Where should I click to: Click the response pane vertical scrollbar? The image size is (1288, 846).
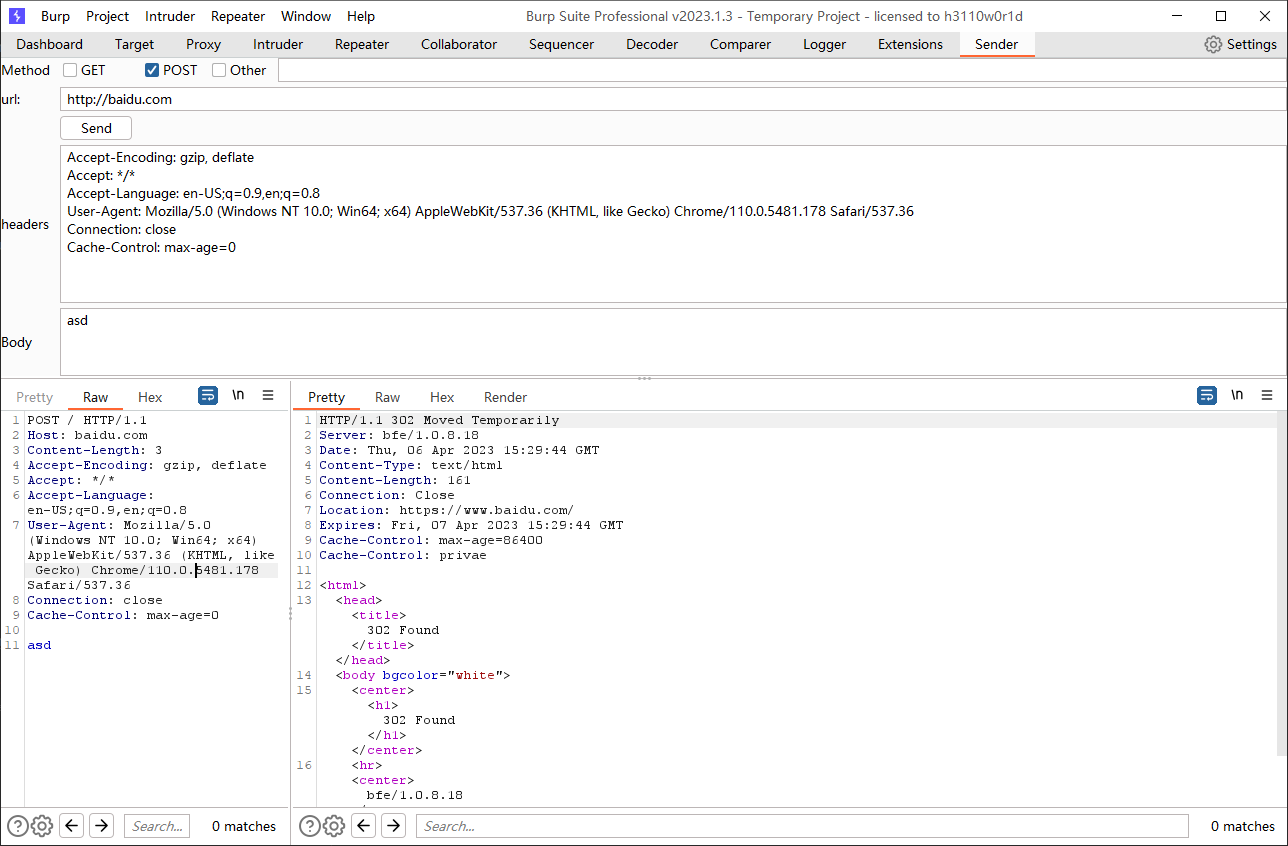tap(1282, 585)
